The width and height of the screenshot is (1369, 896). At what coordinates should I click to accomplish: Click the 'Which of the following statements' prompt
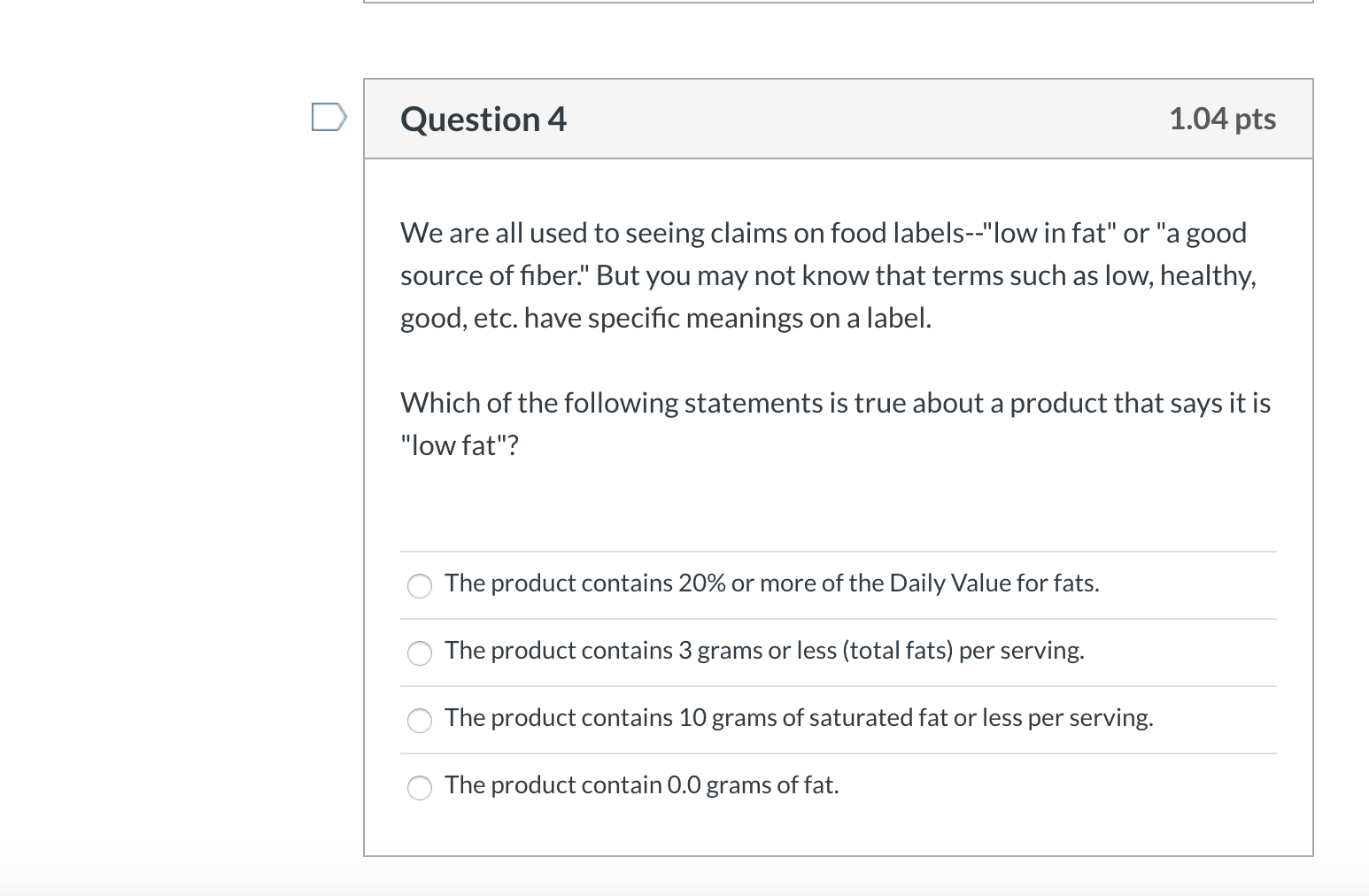tap(835, 404)
